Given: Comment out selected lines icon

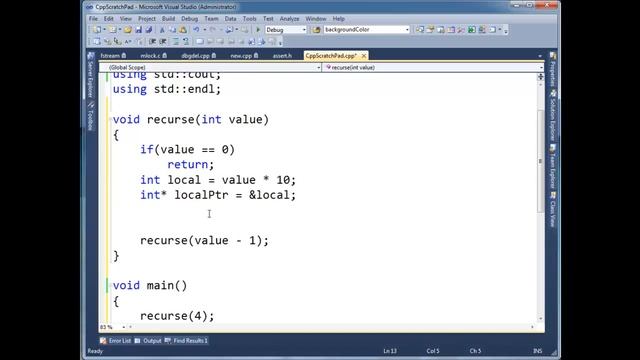Looking at the screenshot, I should pos(176,42).
